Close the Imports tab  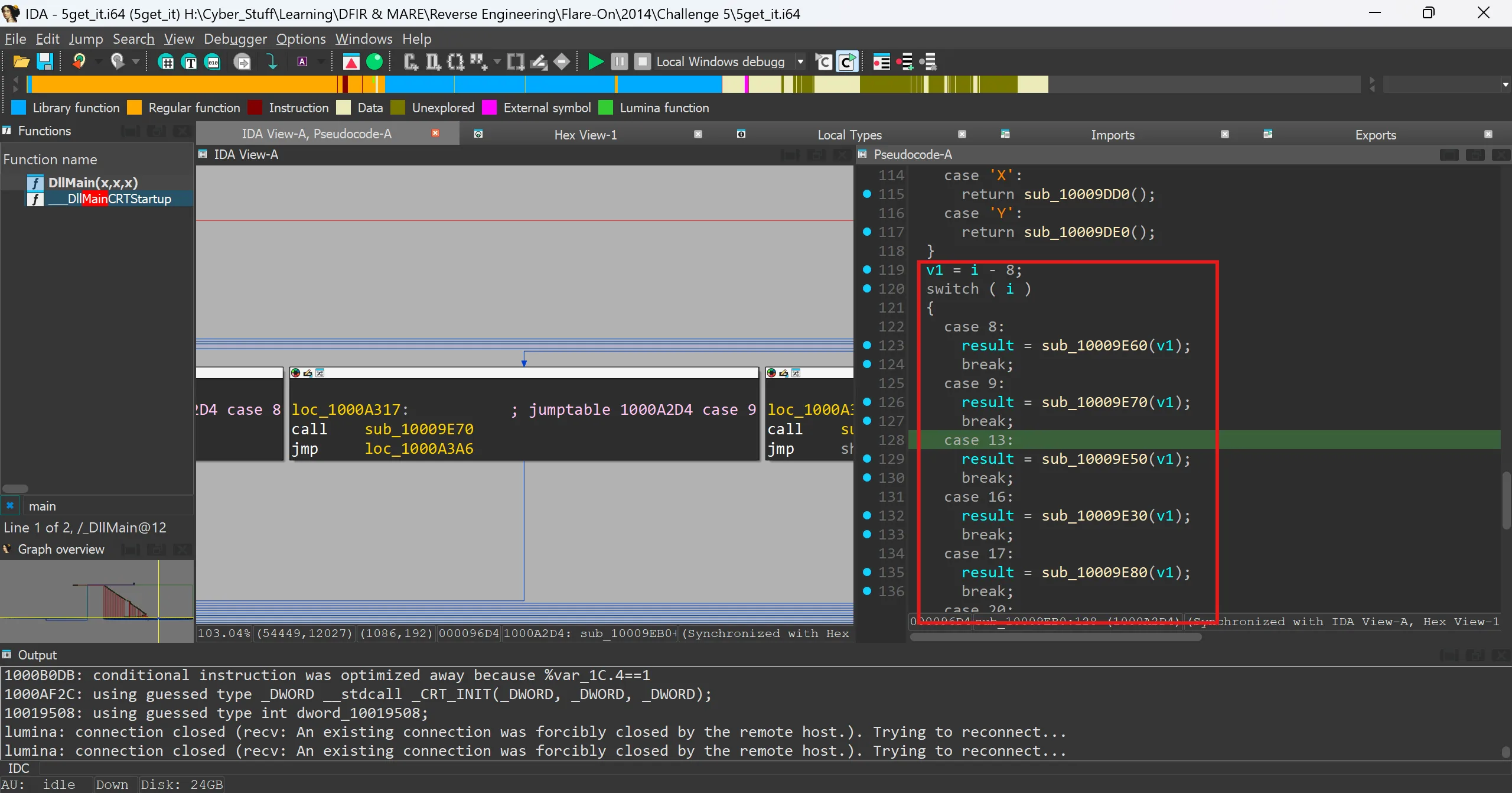pos(1224,135)
